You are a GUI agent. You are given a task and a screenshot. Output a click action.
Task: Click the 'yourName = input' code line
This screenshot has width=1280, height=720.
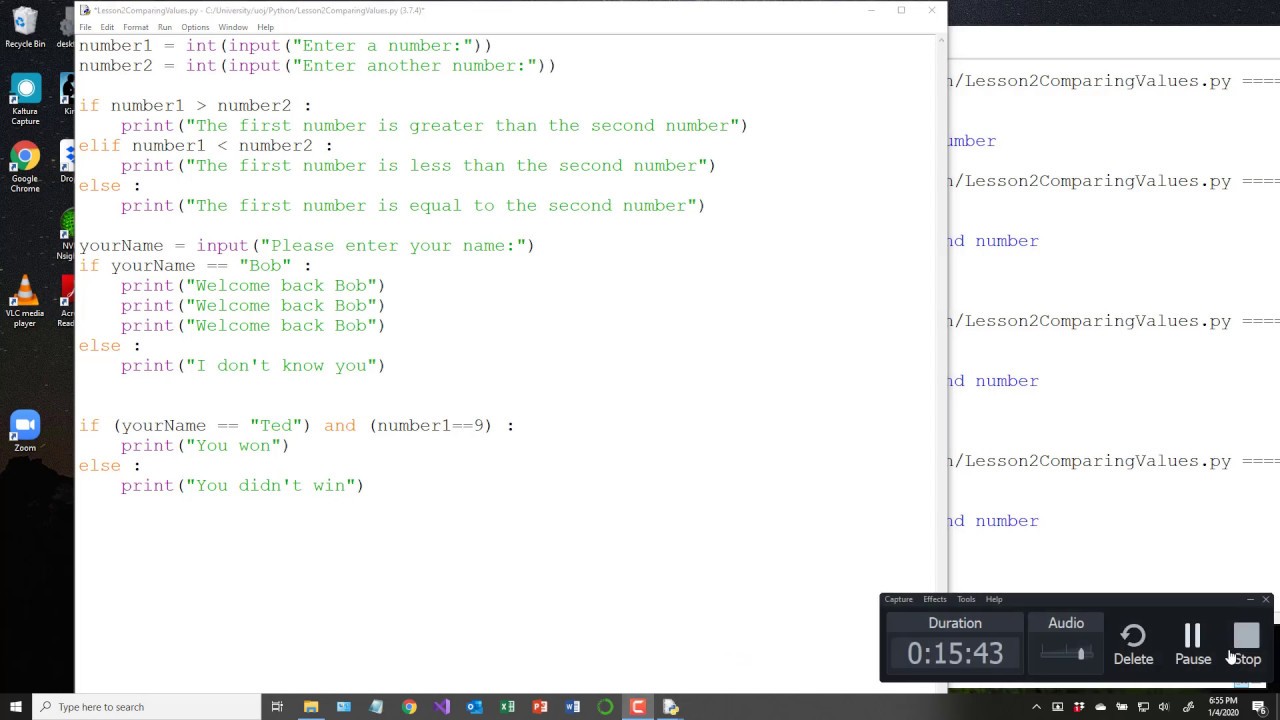(x=307, y=245)
